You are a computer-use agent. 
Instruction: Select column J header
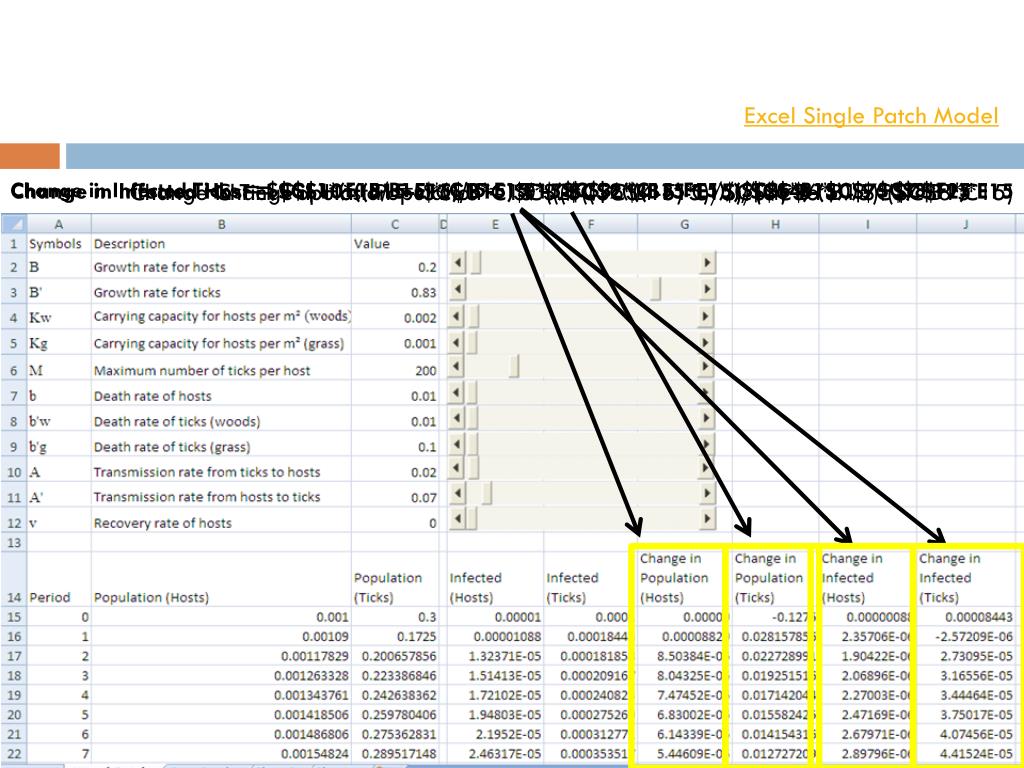(x=965, y=225)
